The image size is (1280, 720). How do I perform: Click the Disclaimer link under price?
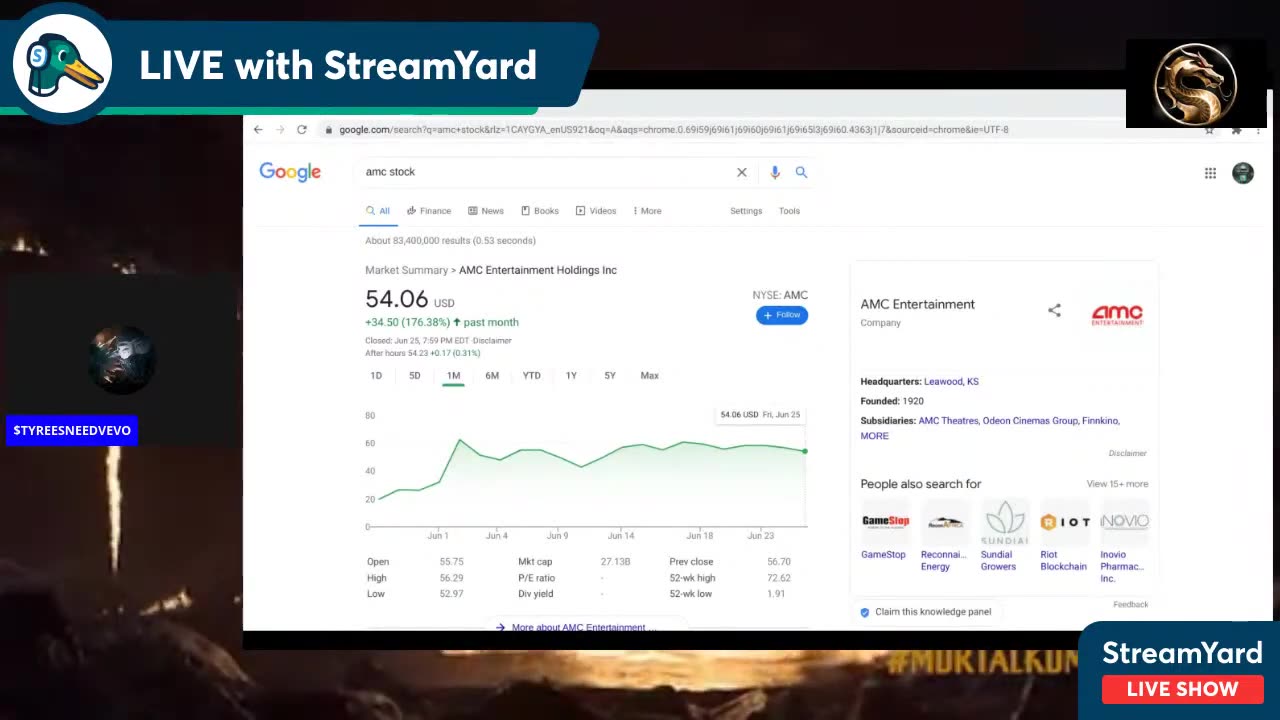(492, 341)
